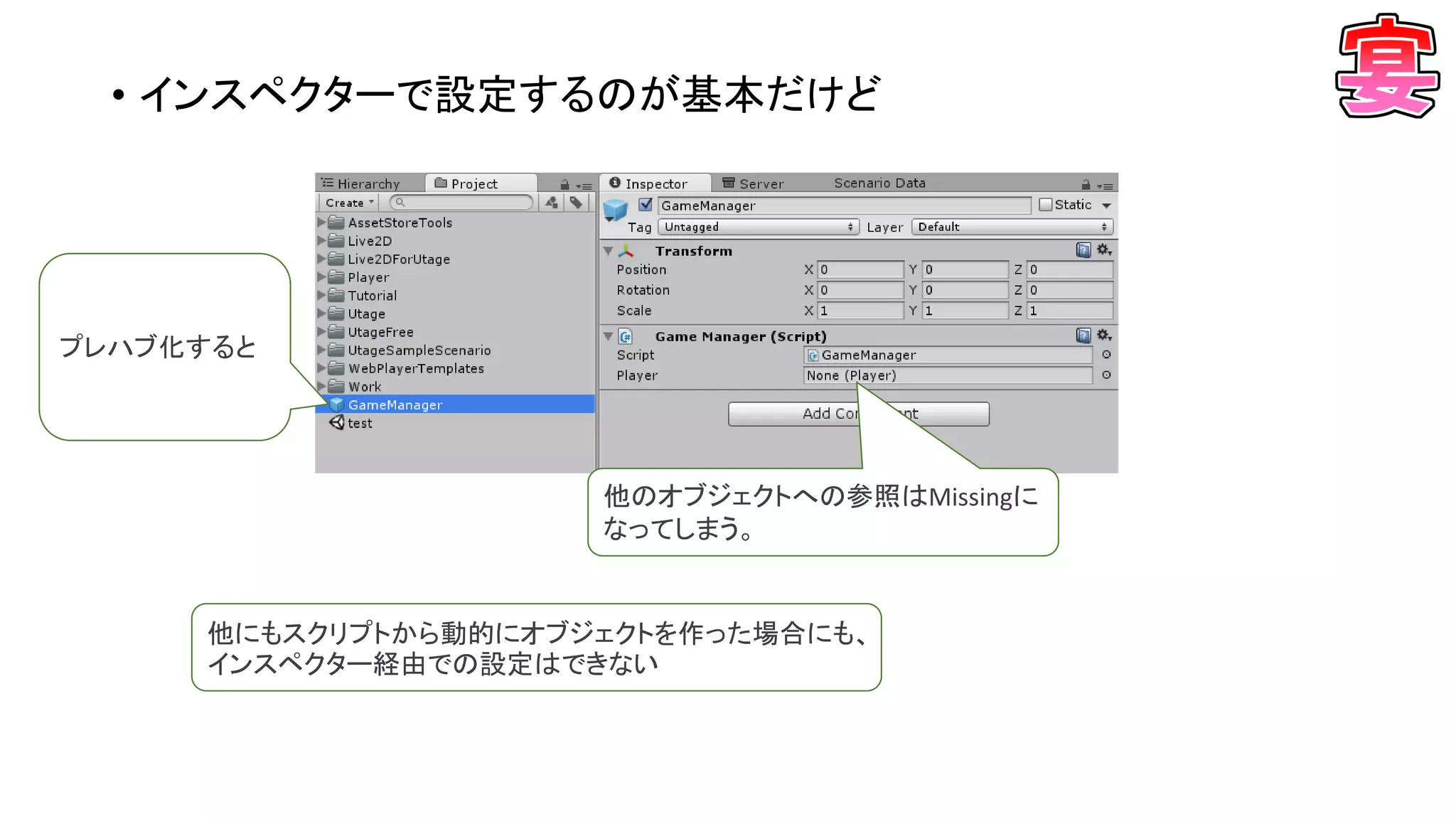The height and width of the screenshot is (819, 1456).
Task: Open the Static dropdown arrow
Action: [x=1106, y=205]
